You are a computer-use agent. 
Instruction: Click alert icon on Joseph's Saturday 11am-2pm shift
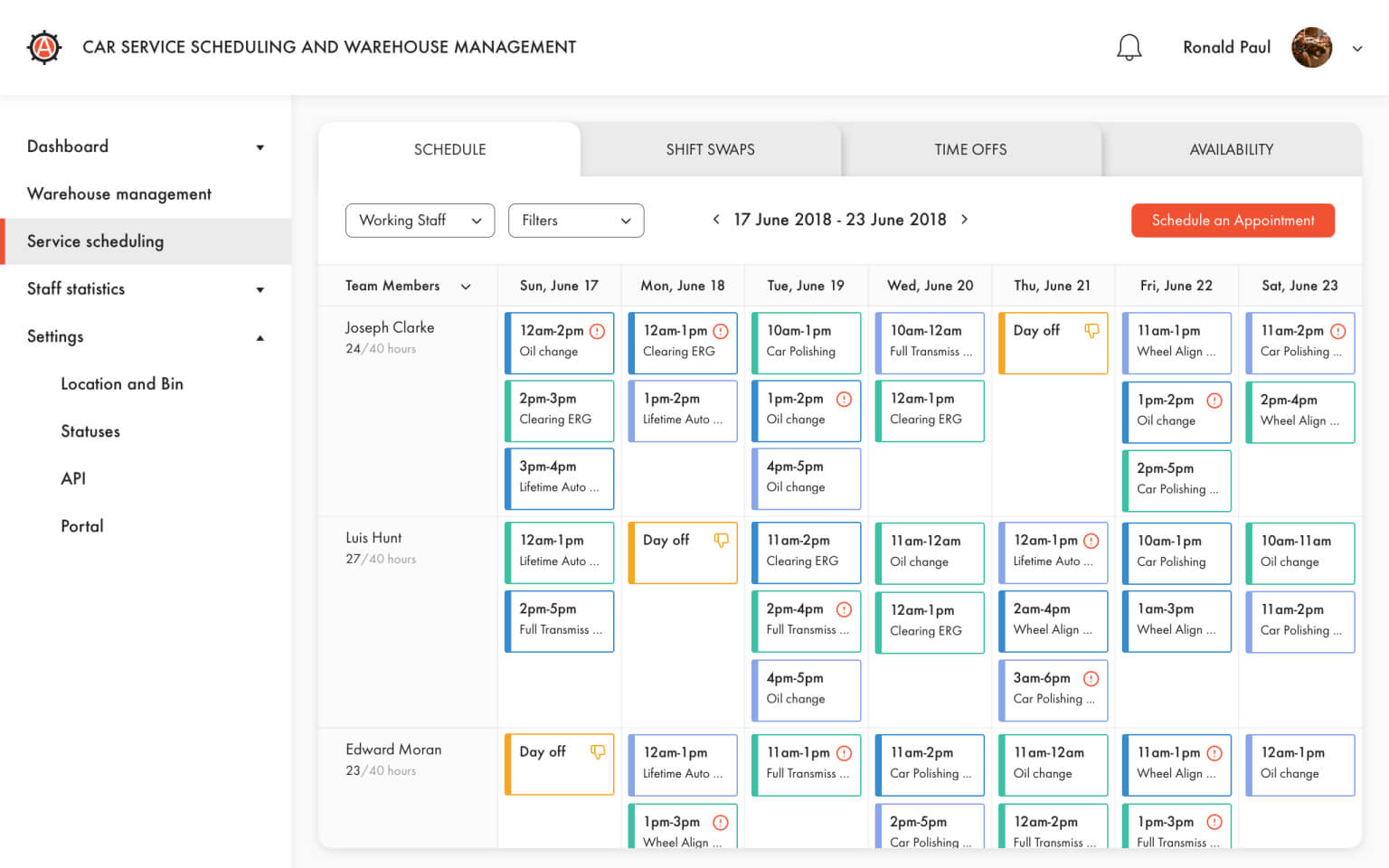[1338, 331]
